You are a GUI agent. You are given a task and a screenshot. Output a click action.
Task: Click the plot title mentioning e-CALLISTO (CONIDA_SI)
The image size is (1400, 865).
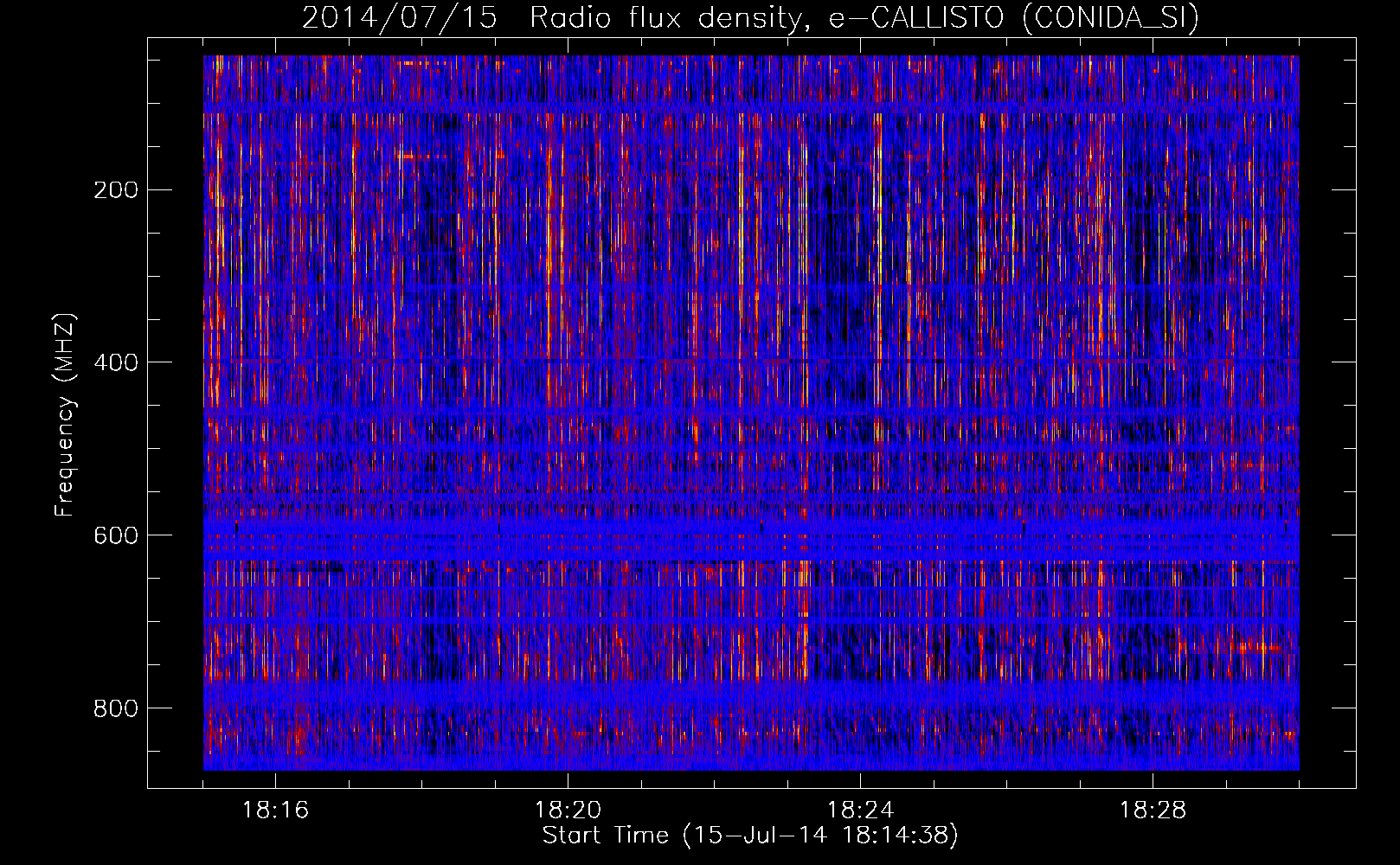(x=750, y=18)
